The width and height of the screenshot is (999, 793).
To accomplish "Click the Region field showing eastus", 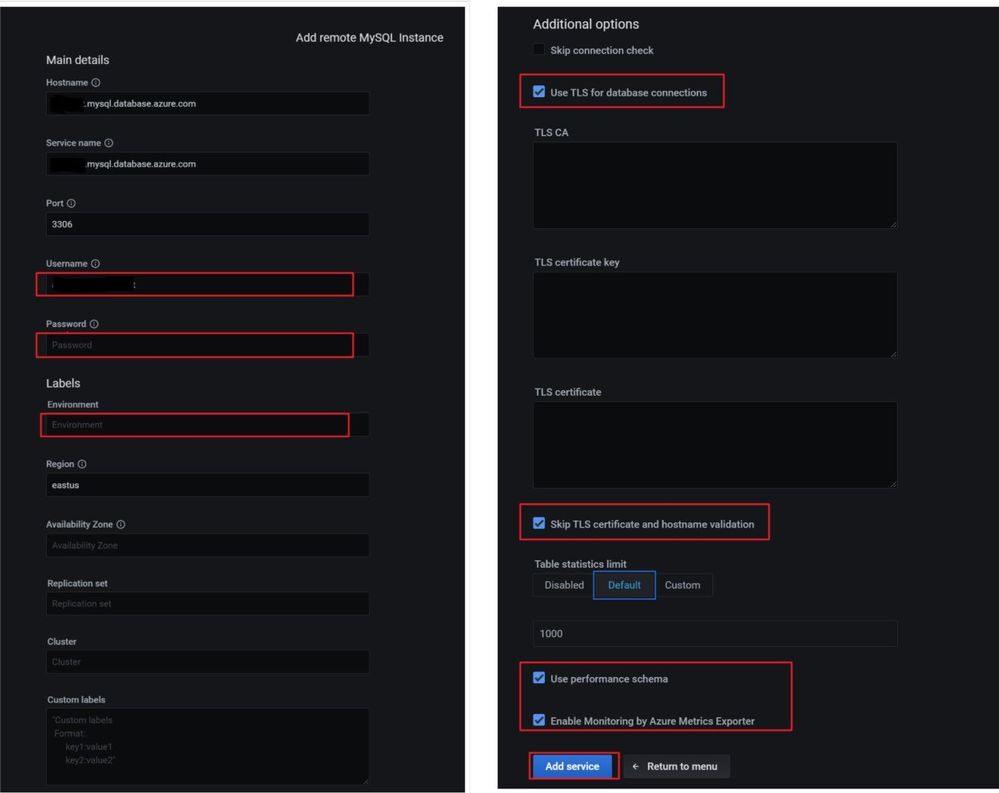I will click(208, 485).
